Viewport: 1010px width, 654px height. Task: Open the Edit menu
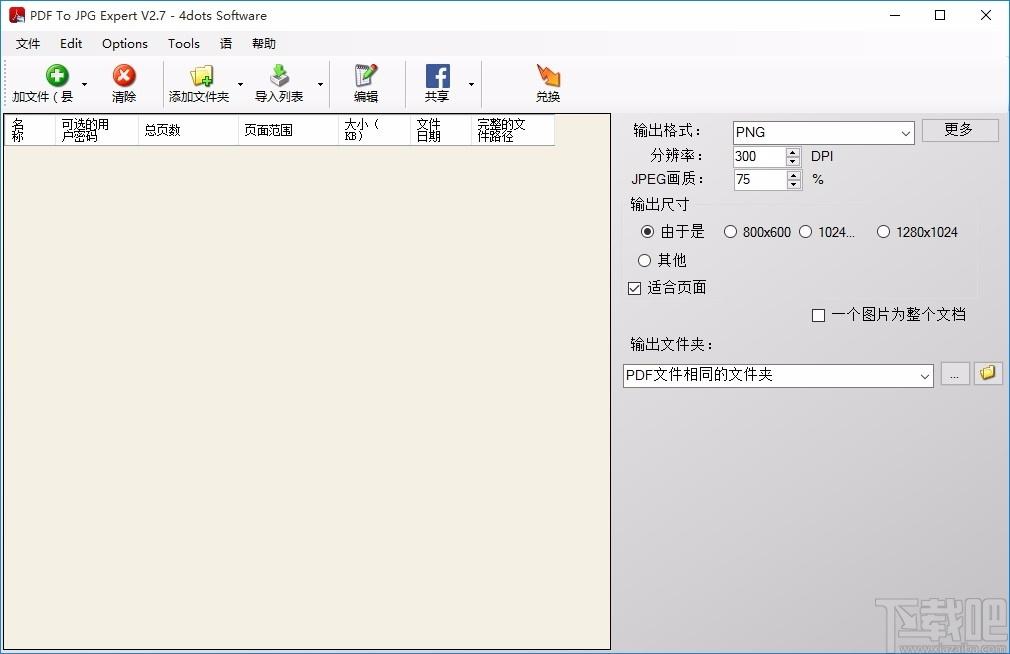coord(71,44)
